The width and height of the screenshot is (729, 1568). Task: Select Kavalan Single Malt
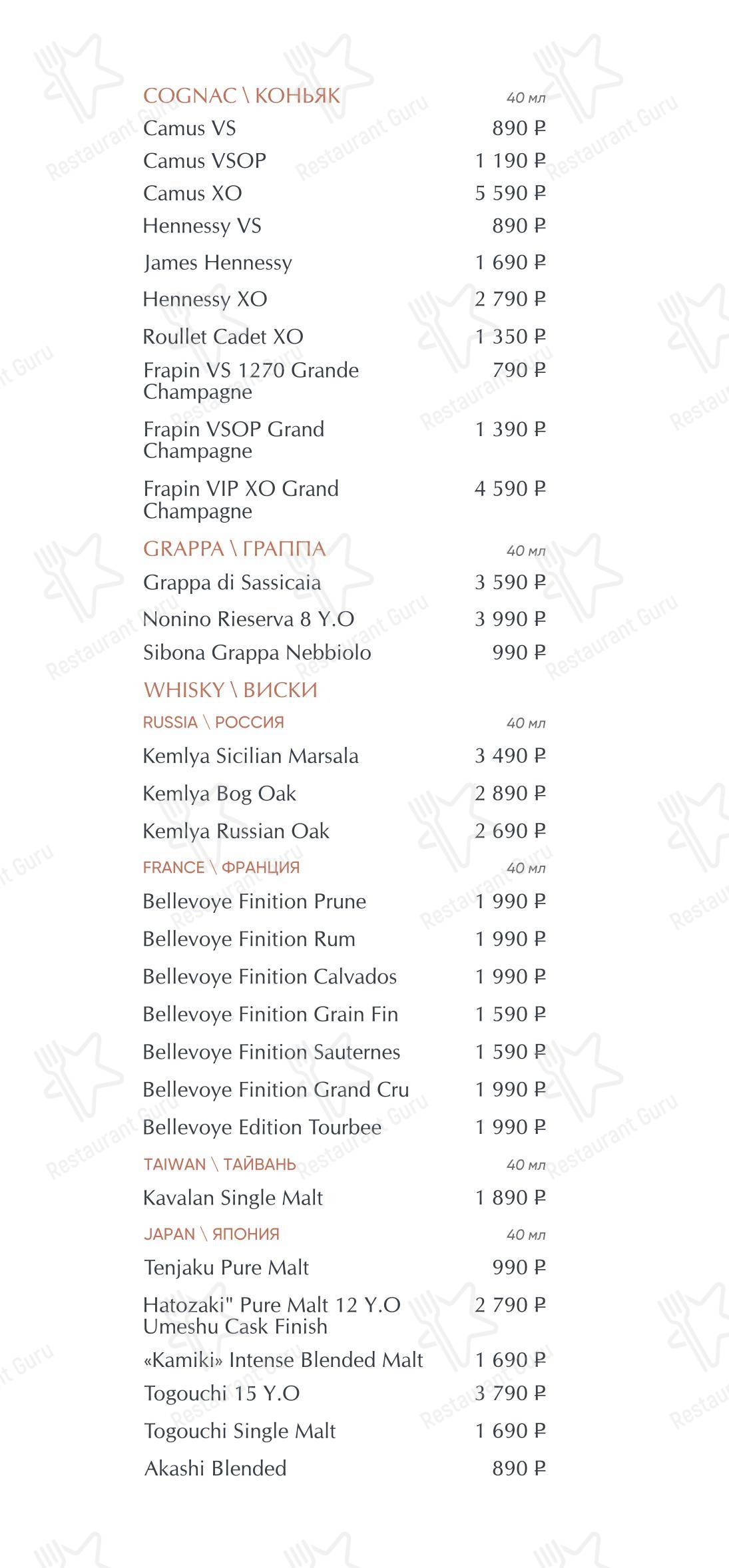[x=233, y=1198]
